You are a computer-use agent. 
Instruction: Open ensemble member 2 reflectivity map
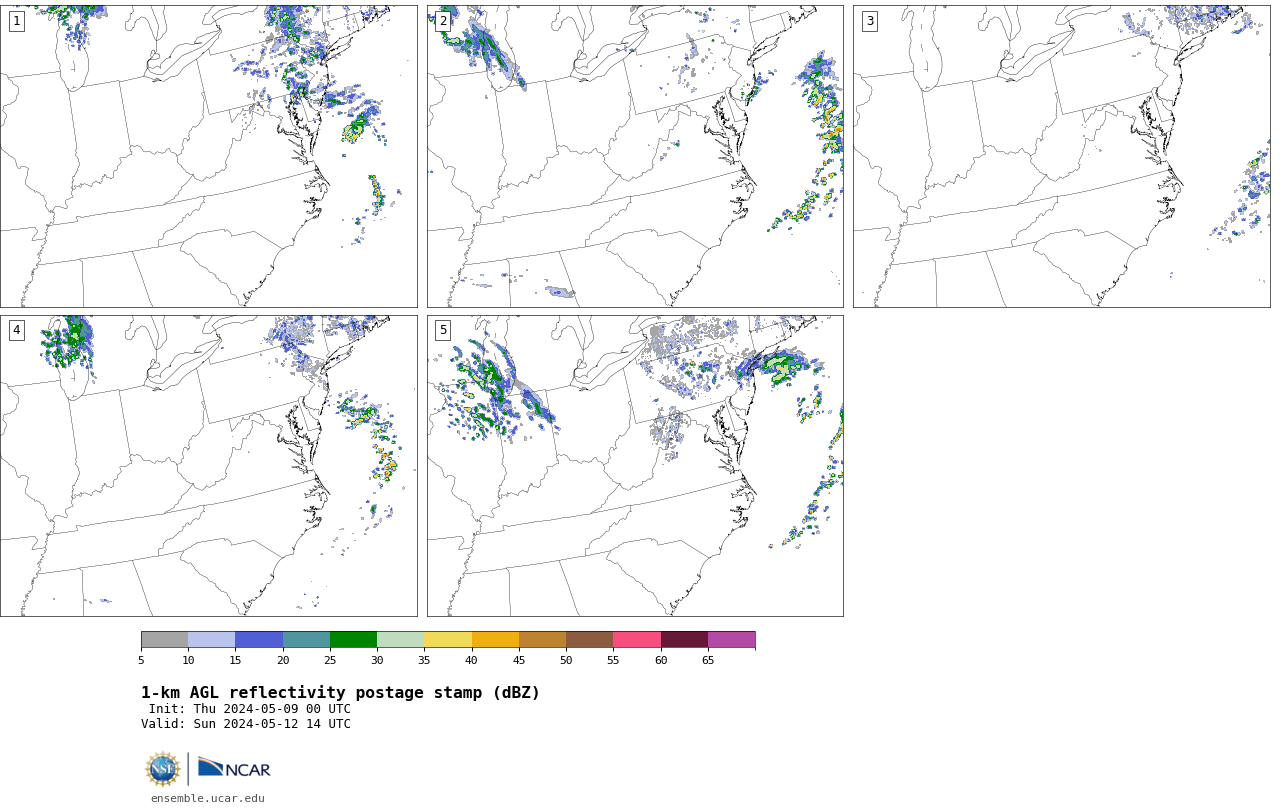point(635,156)
